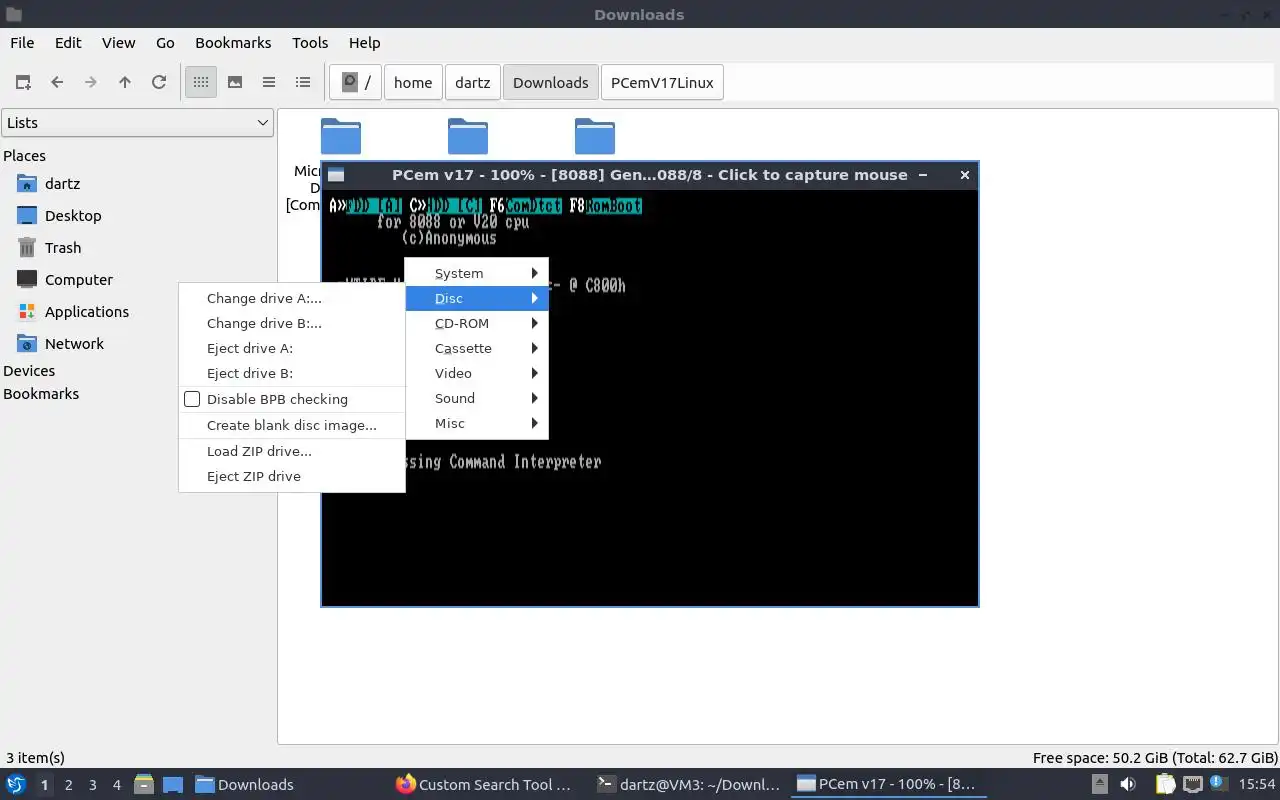Open the third folder in Downloads
The image size is (1280, 800).
pyautogui.click(x=595, y=137)
